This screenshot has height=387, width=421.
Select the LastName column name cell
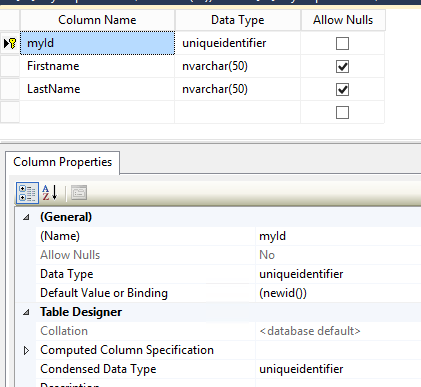[97, 89]
